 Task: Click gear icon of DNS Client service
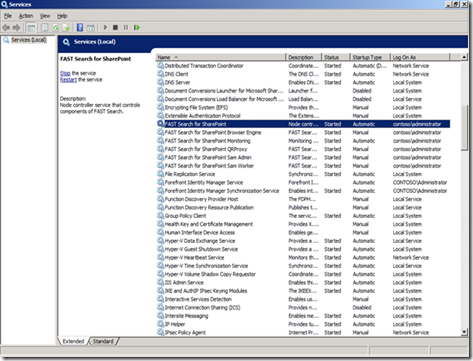[160, 74]
